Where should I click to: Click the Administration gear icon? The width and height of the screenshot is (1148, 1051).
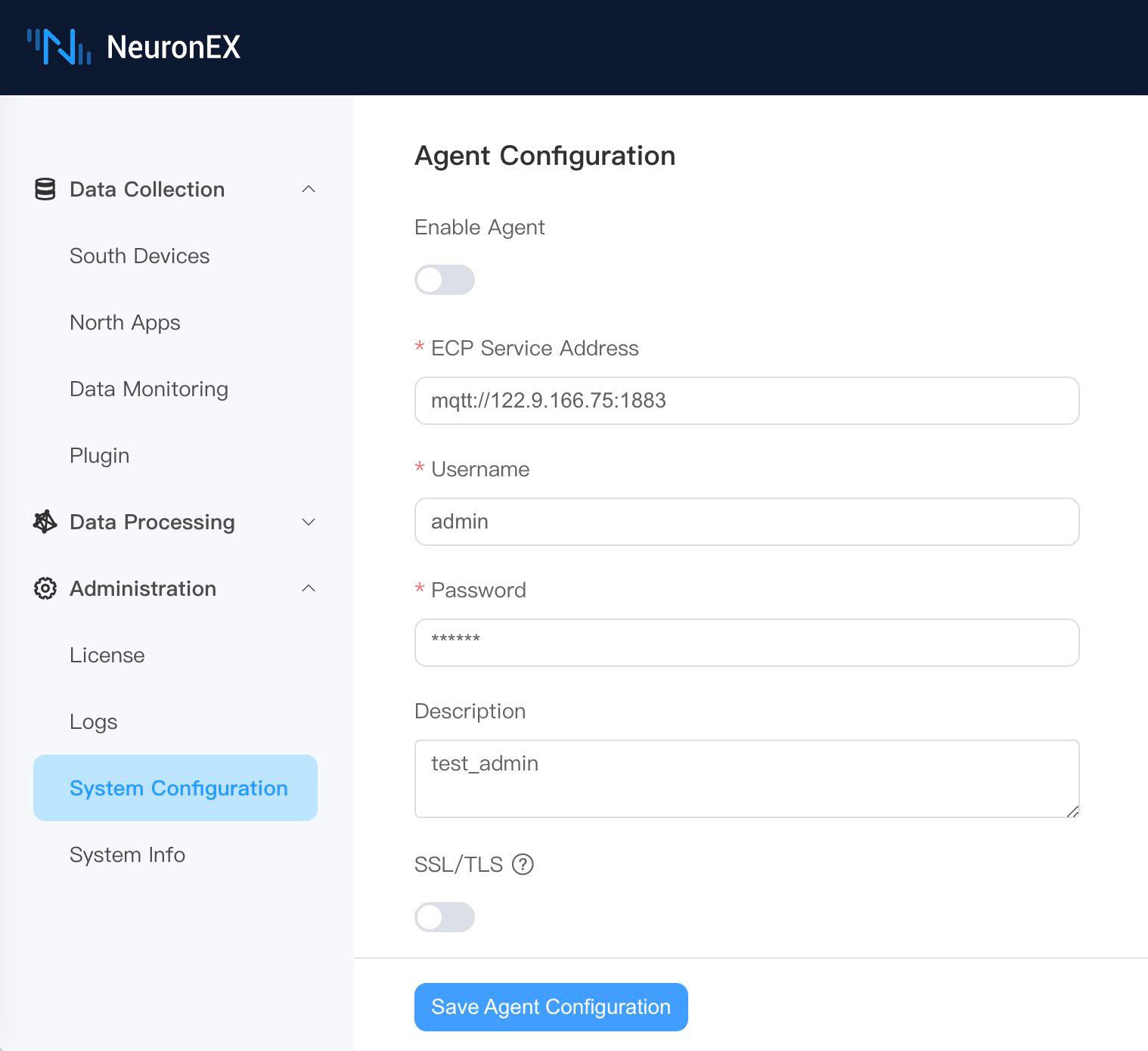(45, 588)
